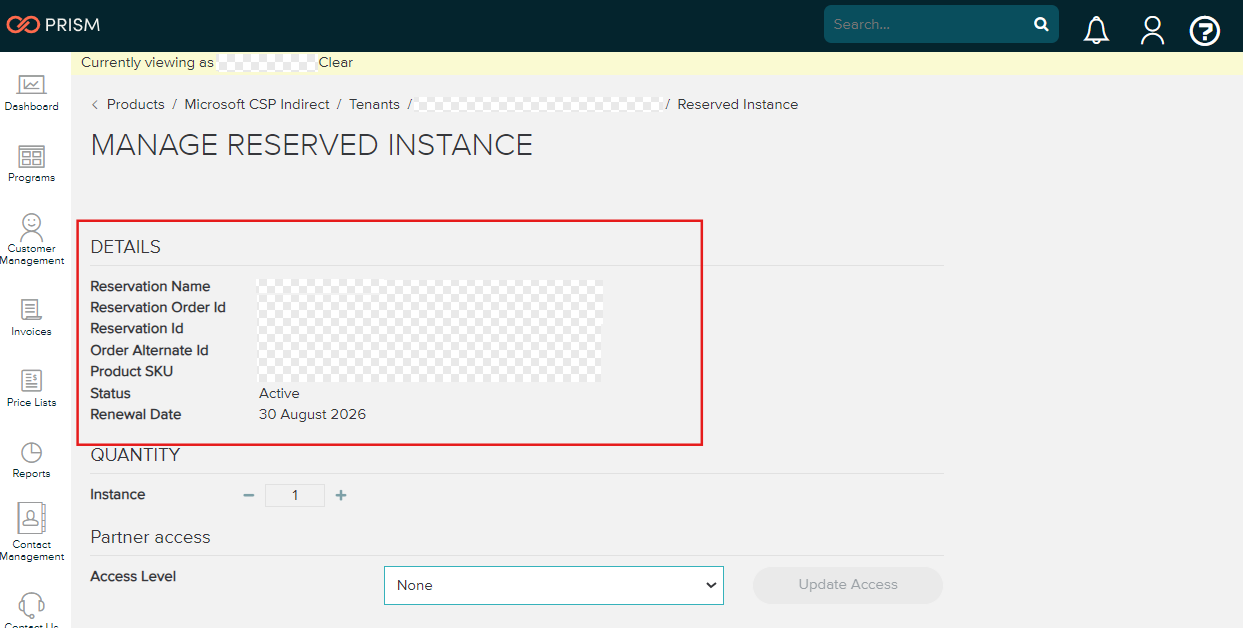This screenshot has height=628, width=1243.
Task: Open the help question mark icon
Action: pos(1204,31)
